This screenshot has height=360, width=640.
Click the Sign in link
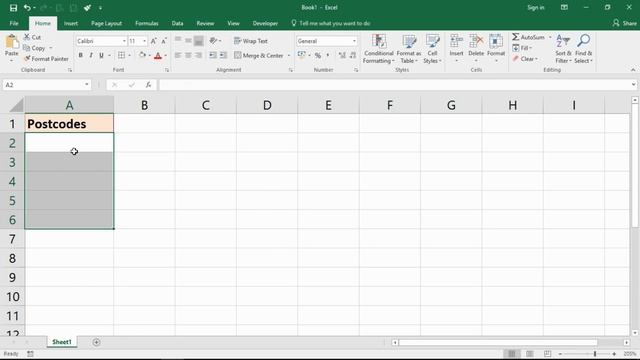tap(536, 8)
